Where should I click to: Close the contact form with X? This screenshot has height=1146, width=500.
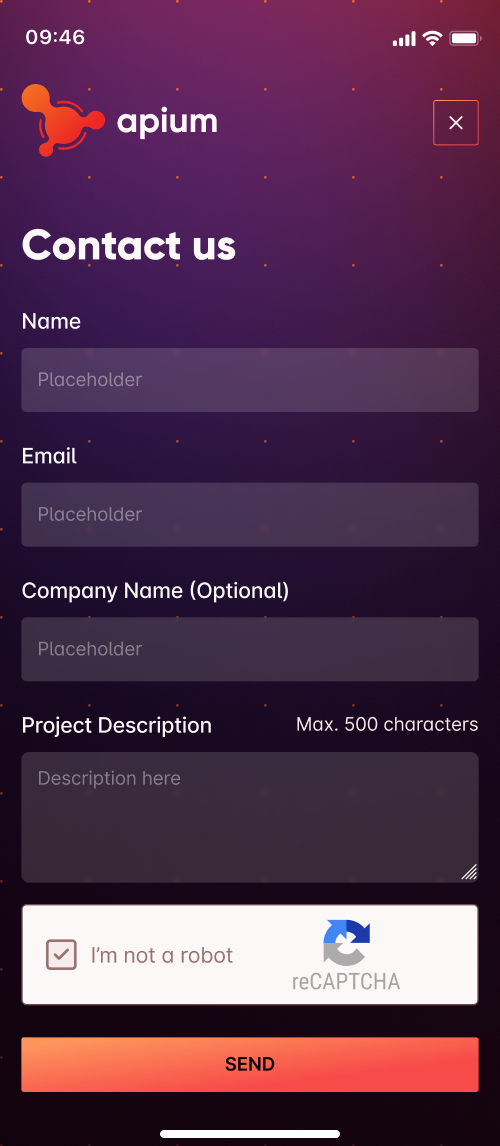pyautogui.click(x=455, y=123)
